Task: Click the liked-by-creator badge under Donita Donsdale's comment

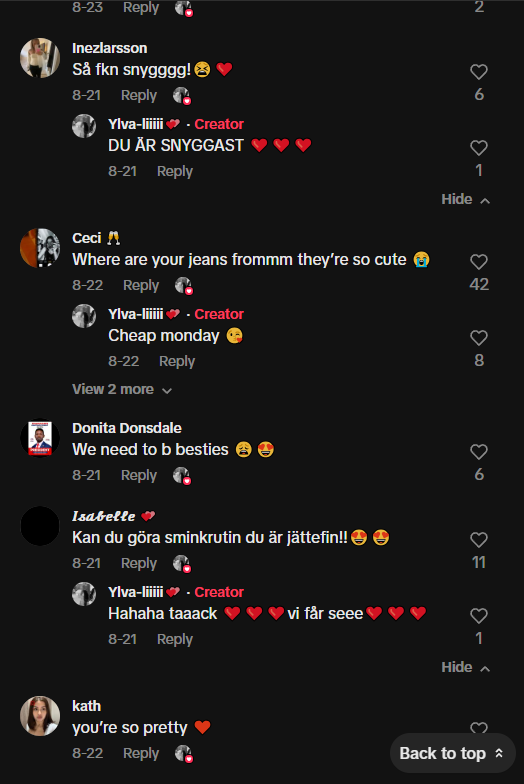Action: pyautogui.click(x=182, y=476)
